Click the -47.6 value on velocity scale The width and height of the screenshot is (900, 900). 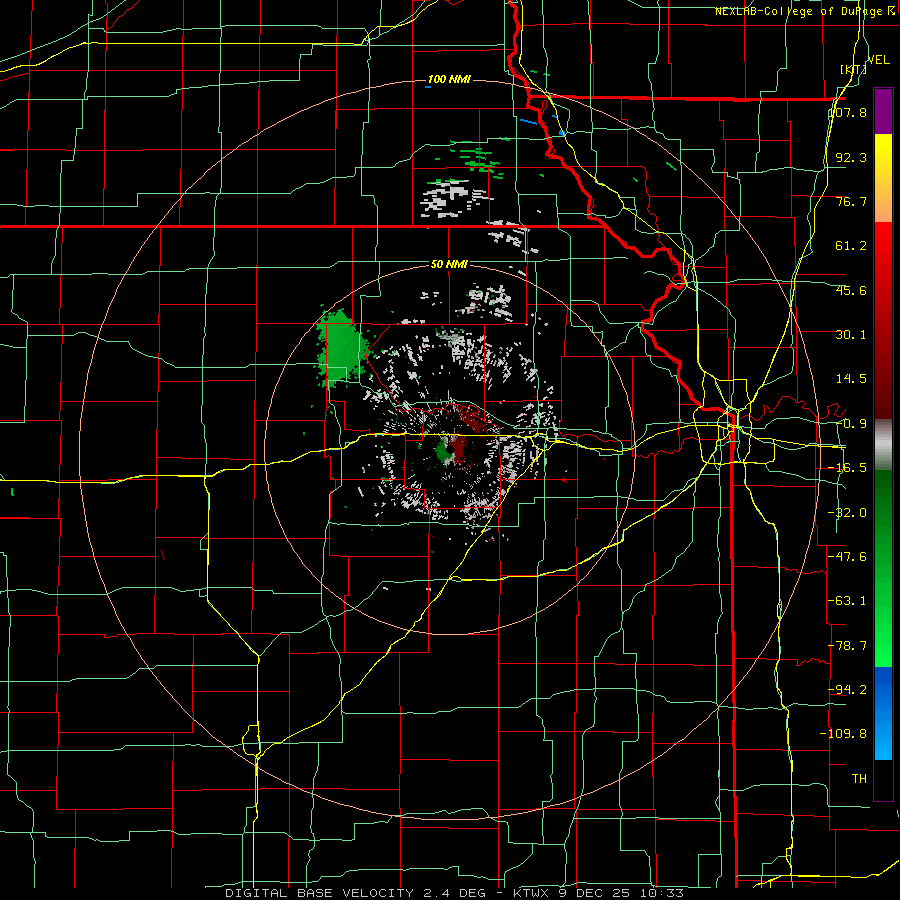(x=848, y=557)
